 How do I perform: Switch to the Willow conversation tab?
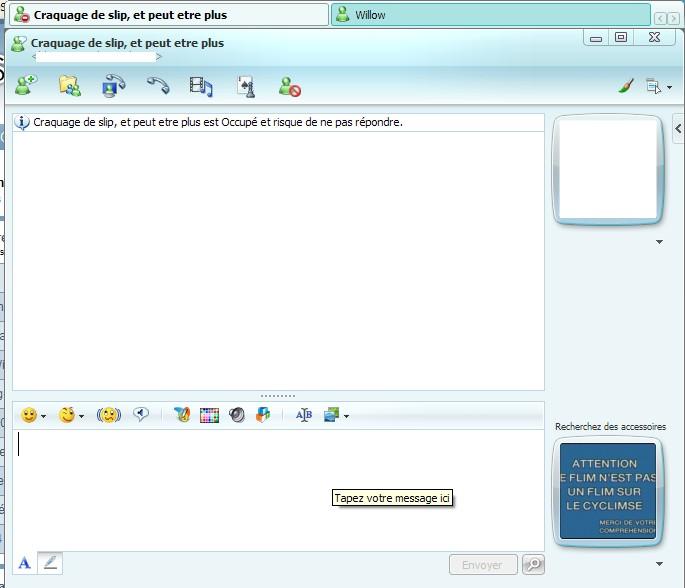490,15
